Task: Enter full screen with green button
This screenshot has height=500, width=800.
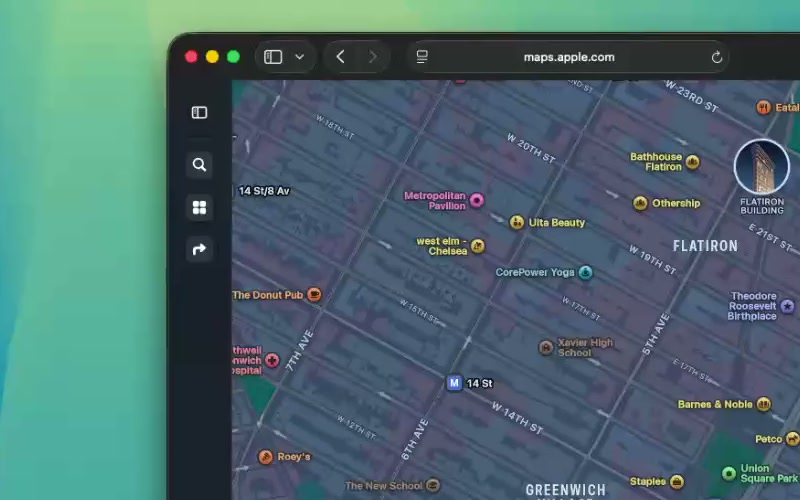Action: tap(233, 57)
